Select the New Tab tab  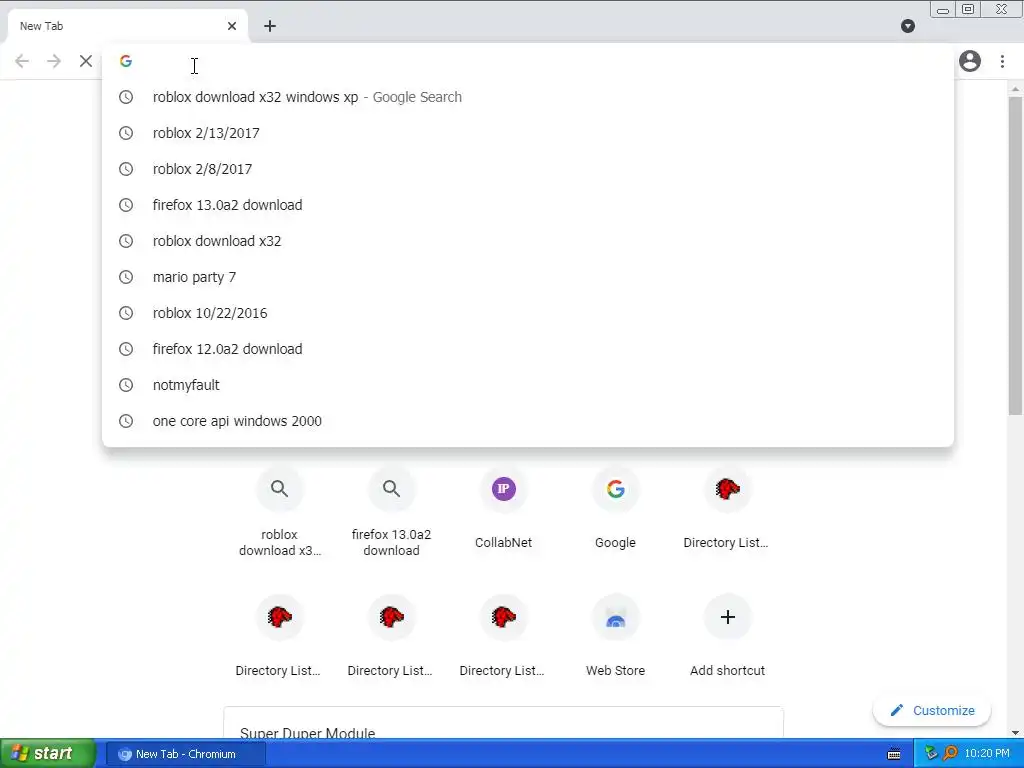click(128, 26)
